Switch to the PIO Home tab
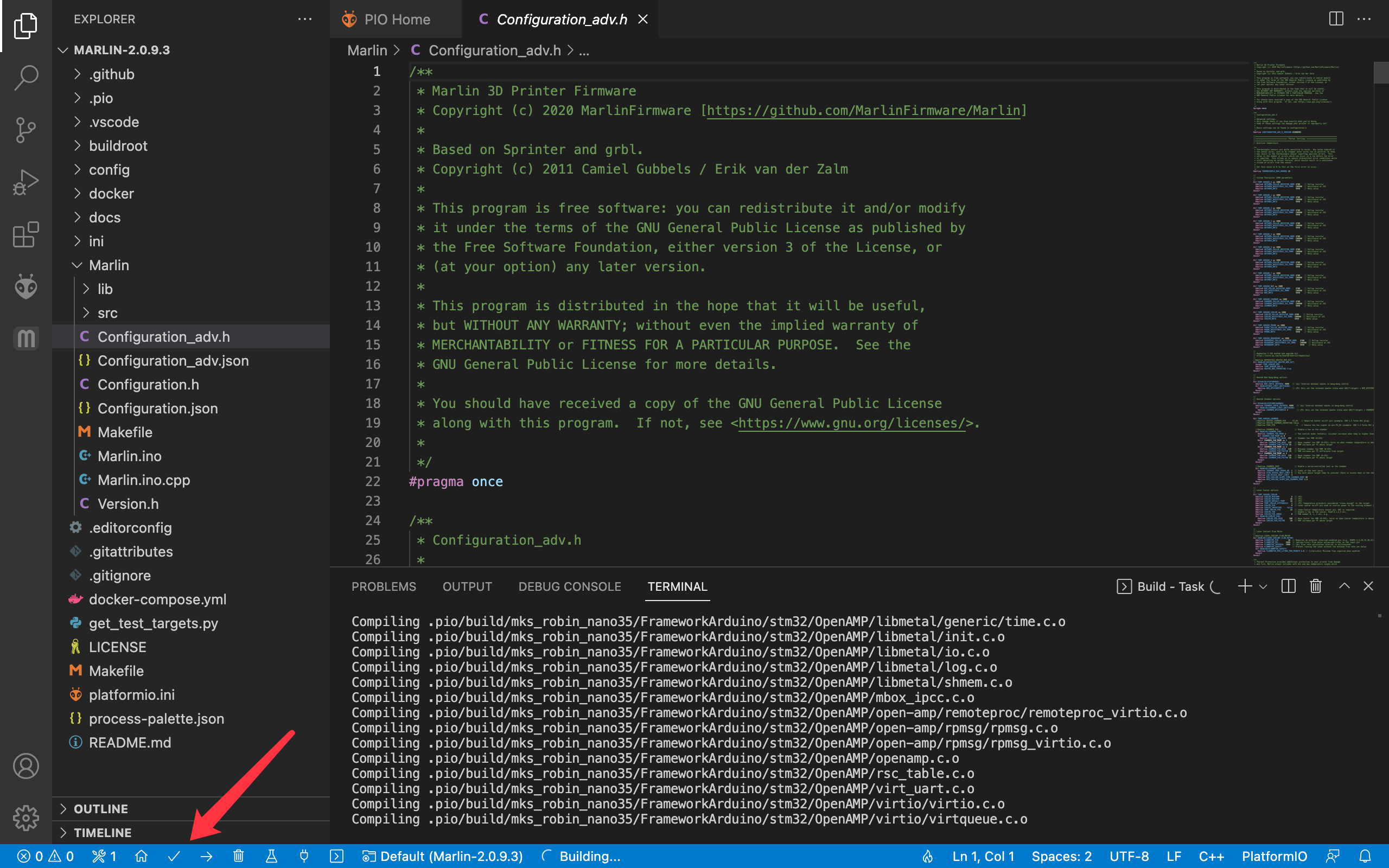The width and height of the screenshot is (1389, 868). coord(397,20)
